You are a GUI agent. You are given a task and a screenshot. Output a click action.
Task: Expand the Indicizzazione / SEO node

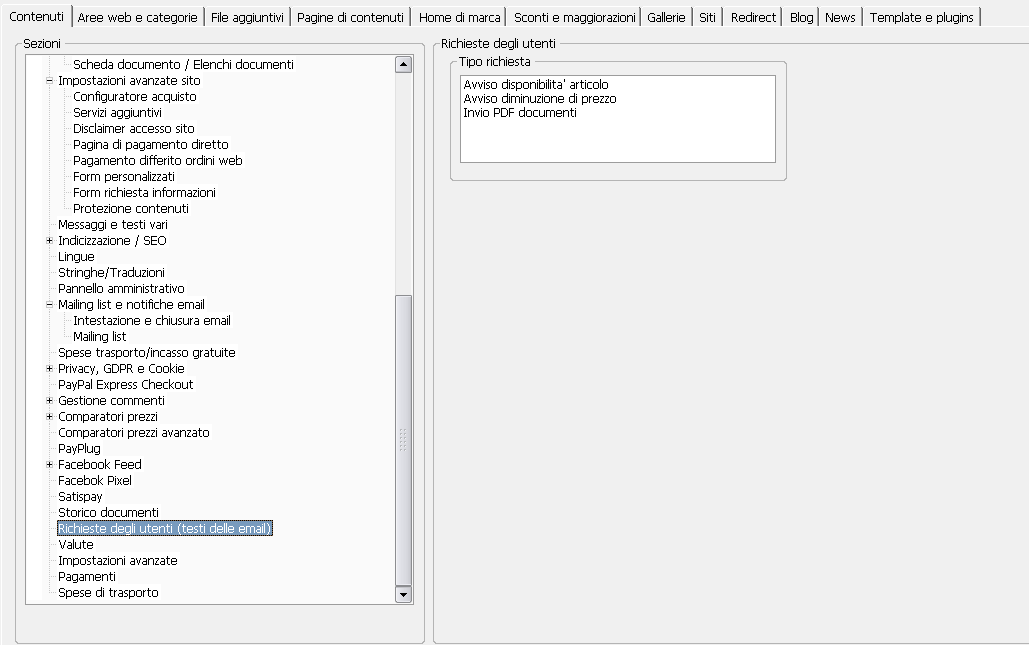[49, 241]
